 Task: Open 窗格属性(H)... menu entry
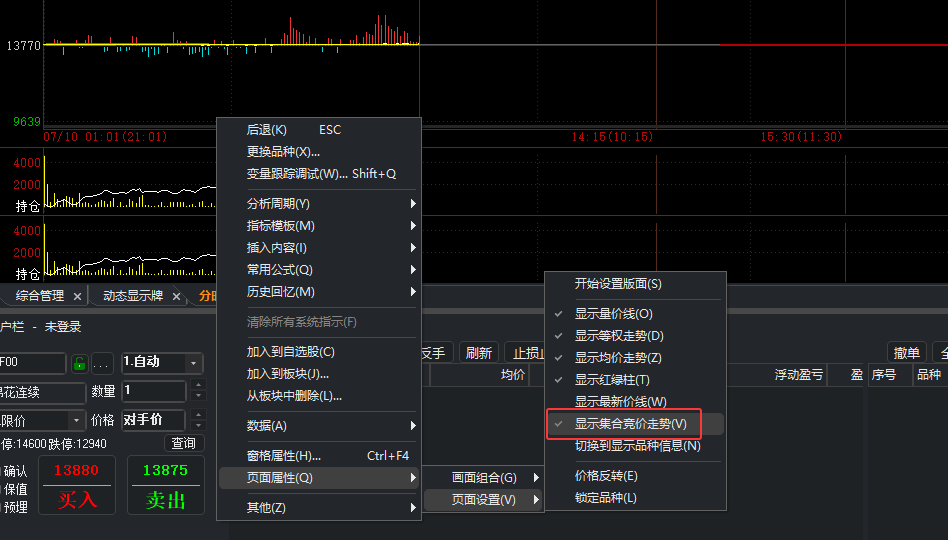319,456
